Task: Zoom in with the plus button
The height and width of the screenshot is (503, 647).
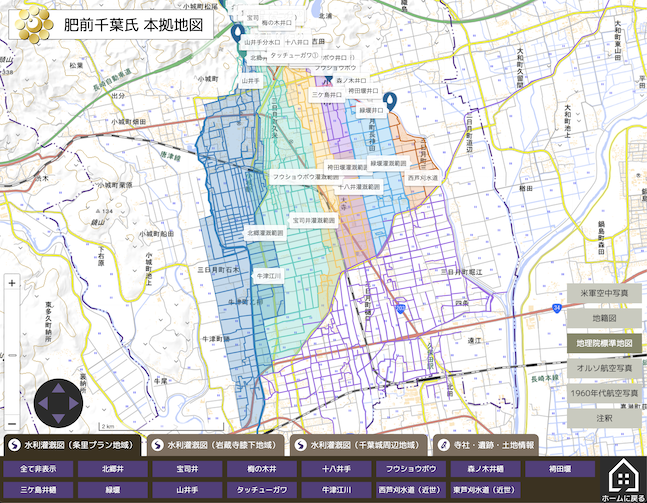Action: (x=12, y=283)
